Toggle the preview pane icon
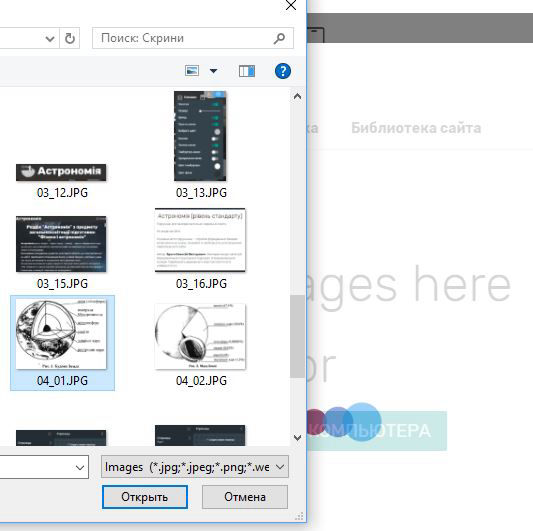 (x=247, y=71)
